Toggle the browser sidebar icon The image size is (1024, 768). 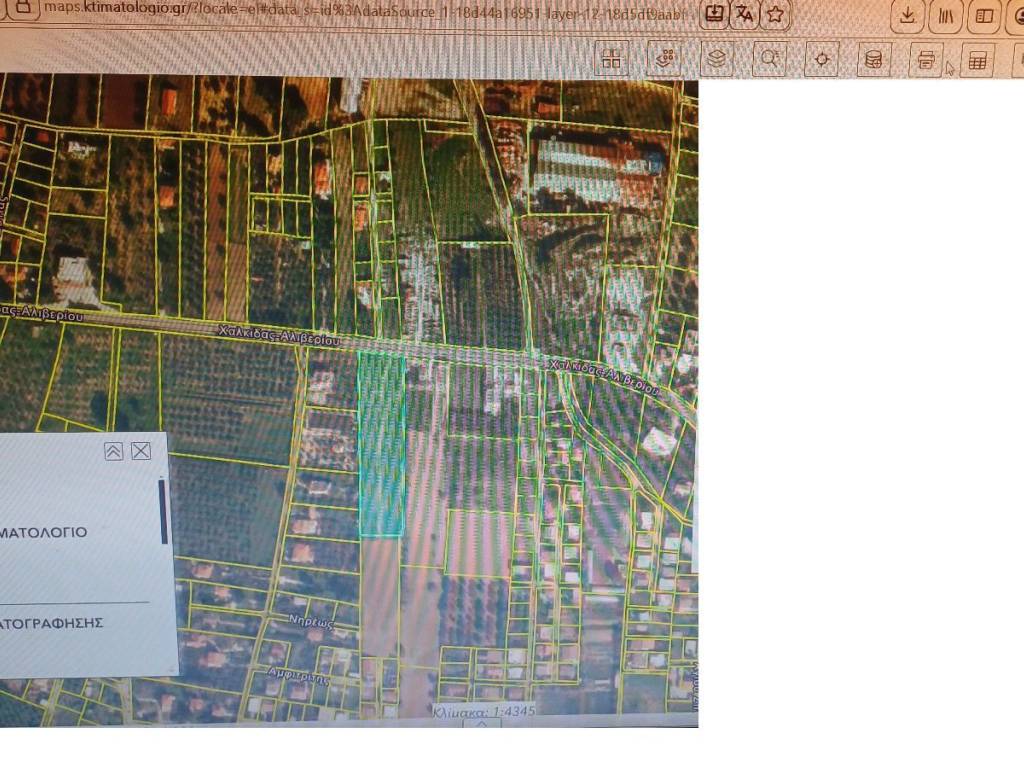pyautogui.click(x=985, y=15)
